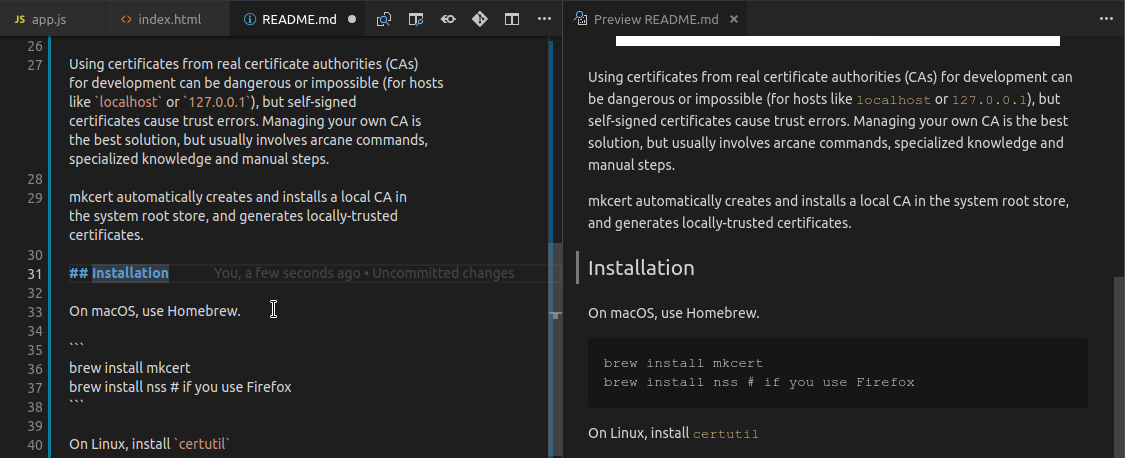Click 'brew install mkcert' line in editor
Image resolution: width=1125 pixels, height=458 pixels.
130,368
